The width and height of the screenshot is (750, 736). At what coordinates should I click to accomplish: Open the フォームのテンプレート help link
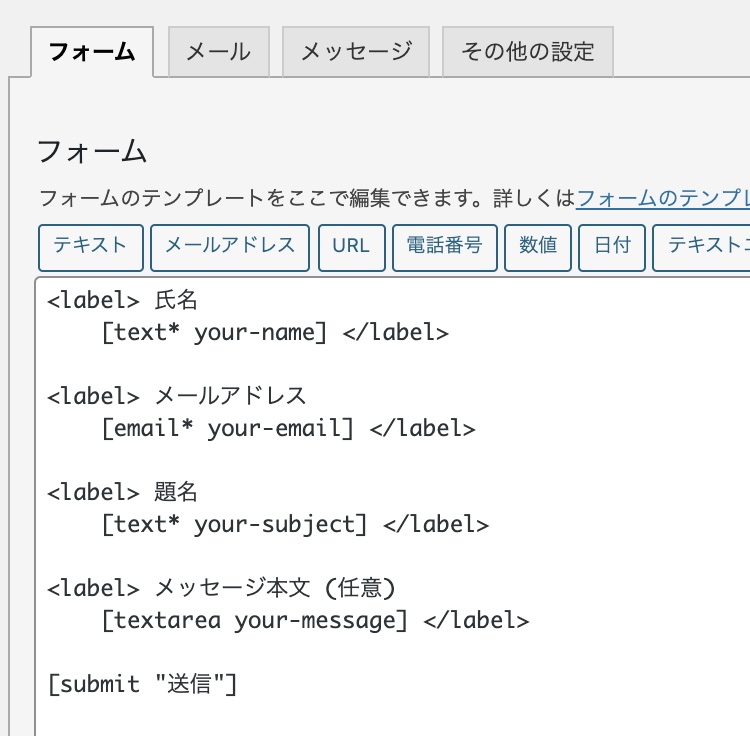point(662,198)
